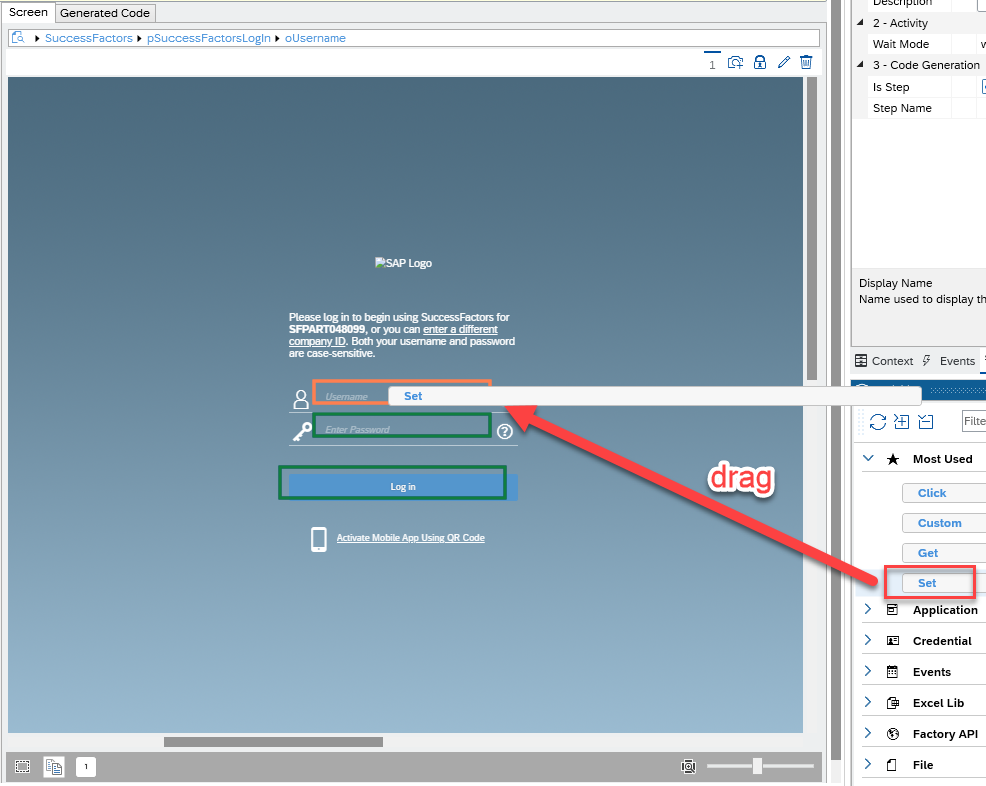
Task: Click the Context tab's table icon
Action: pyautogui.click(x=861, y=360)
